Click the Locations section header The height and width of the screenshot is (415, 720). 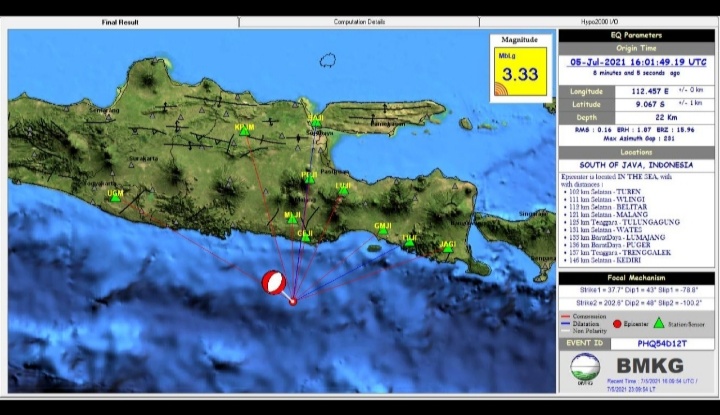pyautogui.click(x=636, y=152)
